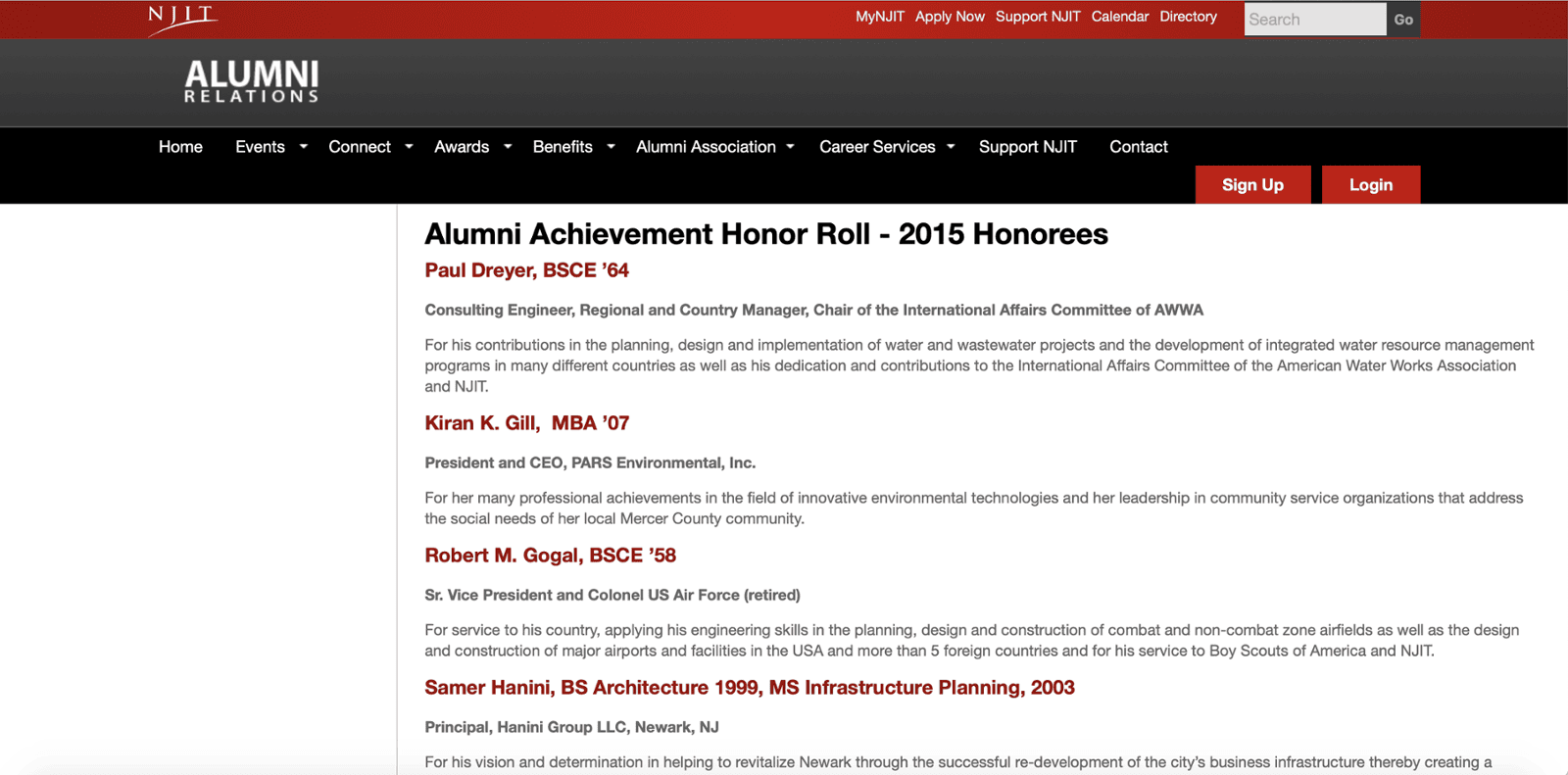
Task: Open the Connect menu
Action: pos(360,147)
